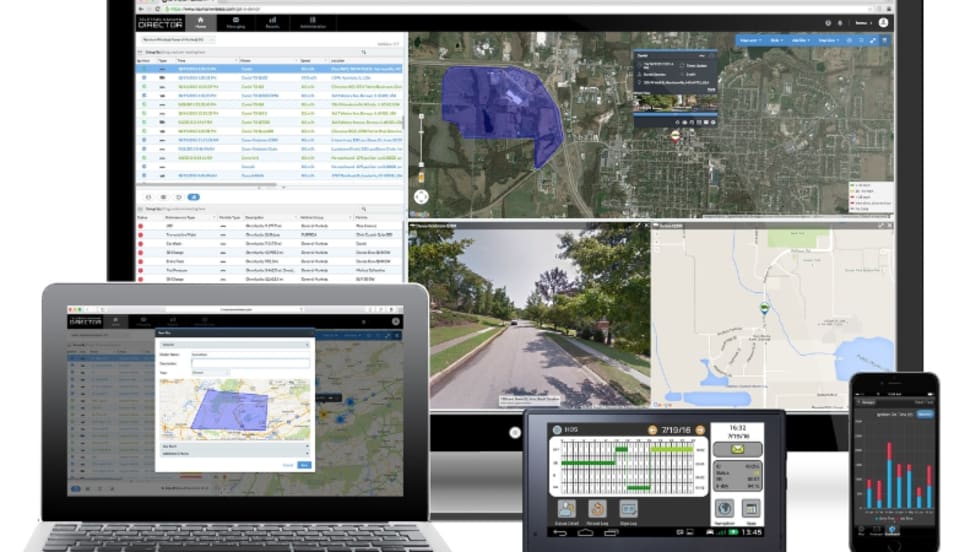Click the green vehicle pin on the road map
Screen dimensions: 980x552
click(x=765, y=309)
